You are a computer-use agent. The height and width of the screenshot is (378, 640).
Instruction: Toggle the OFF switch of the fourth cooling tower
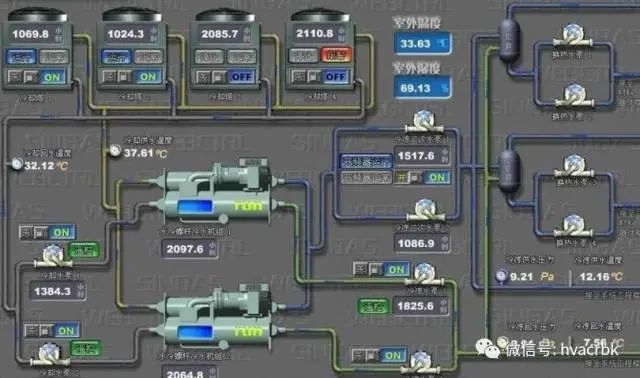(x=336, y=77)
